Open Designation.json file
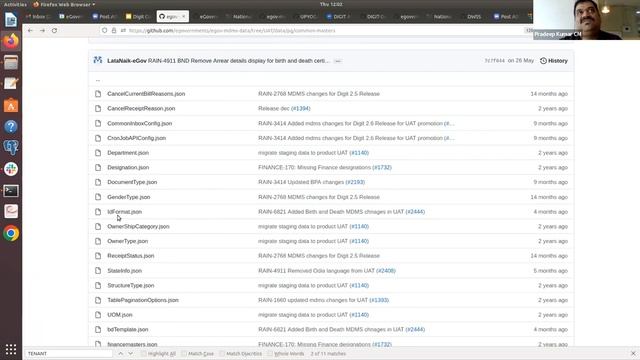Viewport: 640px width, 360px height. [128, 167]
